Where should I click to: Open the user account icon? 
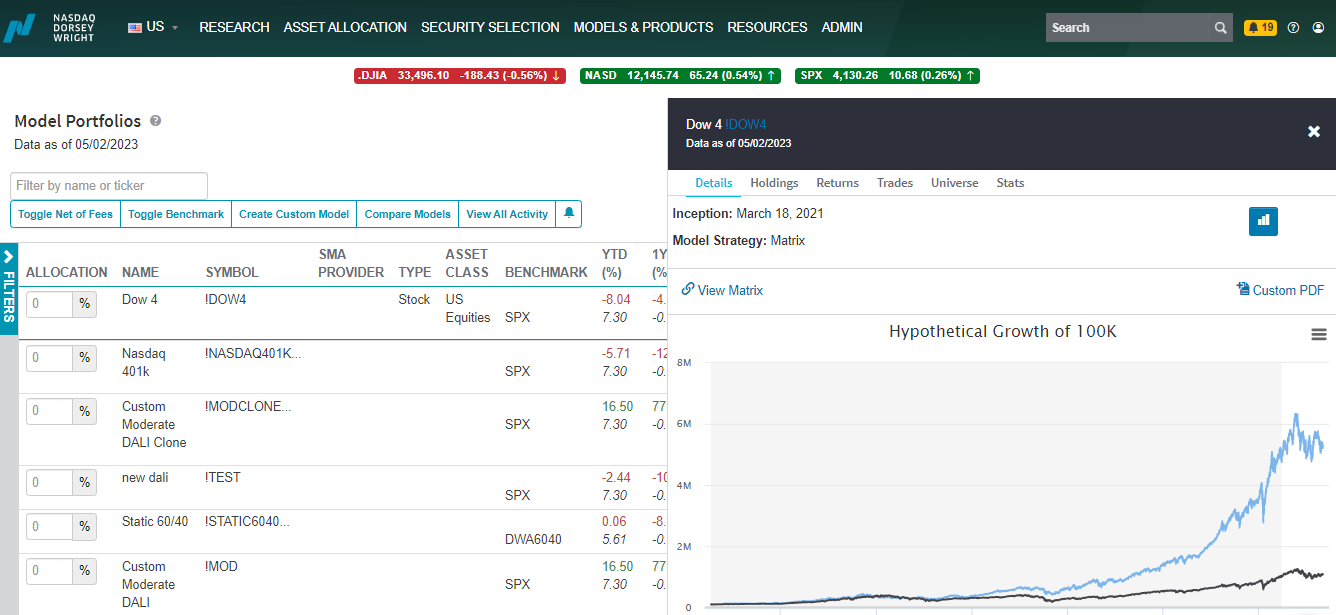1318,28
